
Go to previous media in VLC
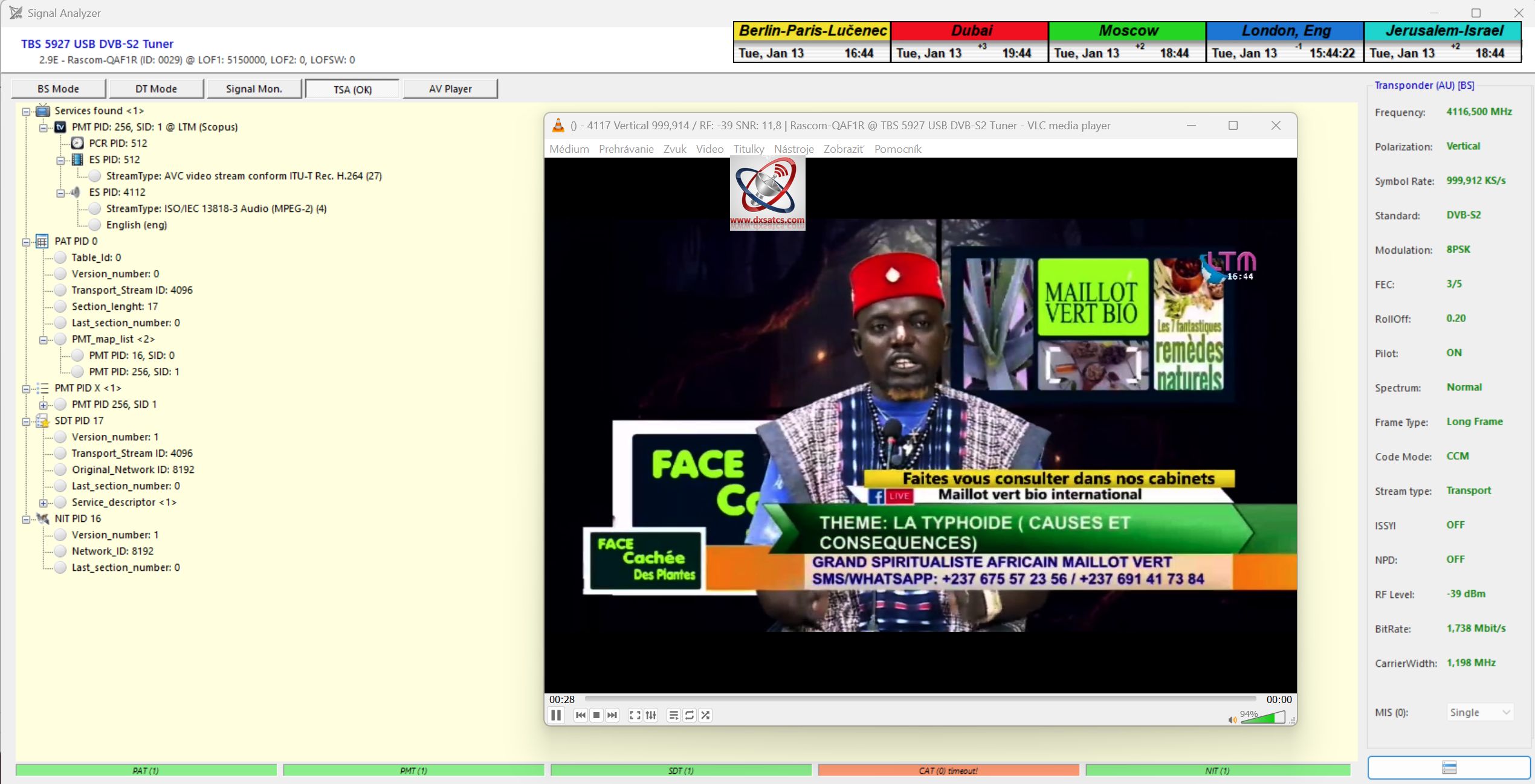580,715
